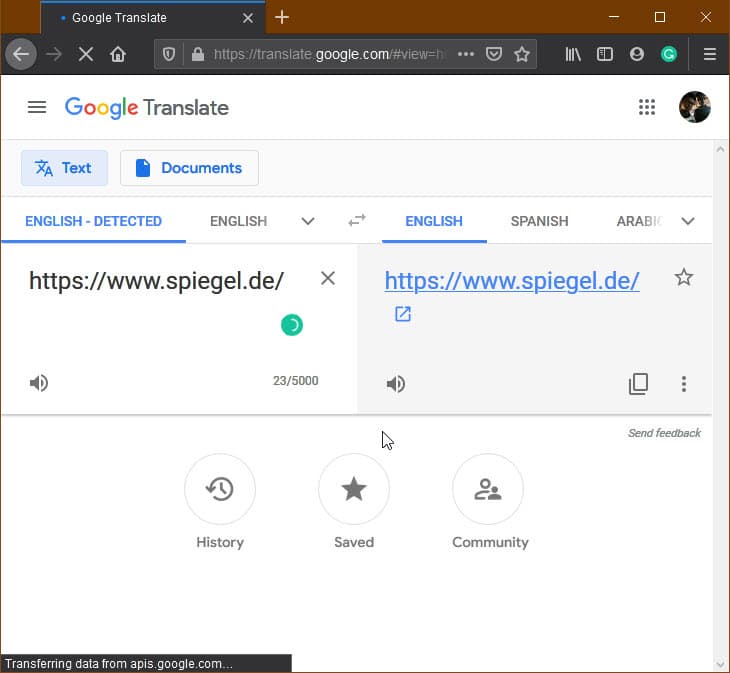The height and width of the screenshot is (673, 730).
Task: Open Firefox account menu
Action: [x=636, y=54]
